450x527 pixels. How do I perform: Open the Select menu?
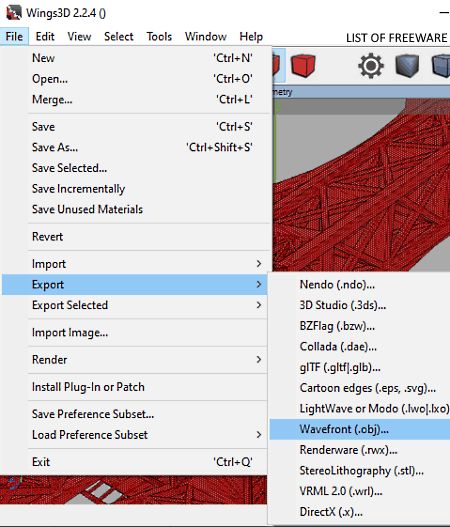point(118,36)
